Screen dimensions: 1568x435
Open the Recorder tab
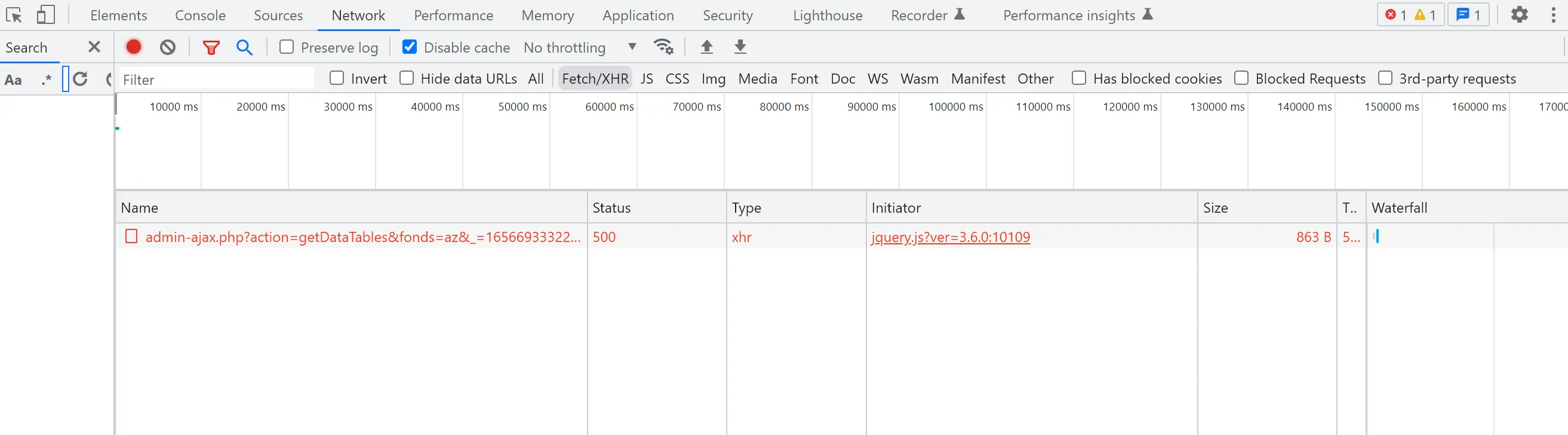(x=928, y=15)
